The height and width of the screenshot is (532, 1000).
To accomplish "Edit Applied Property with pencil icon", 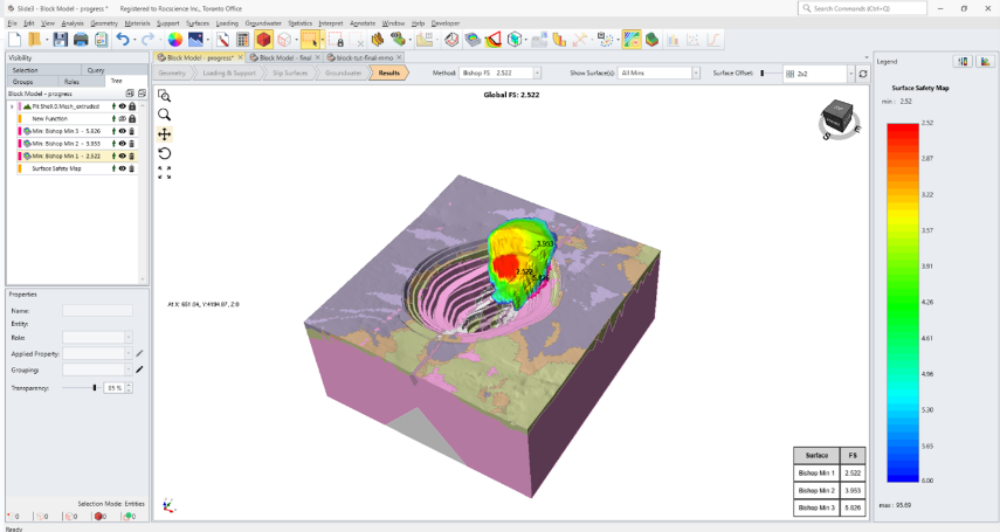I will point(140,353).
